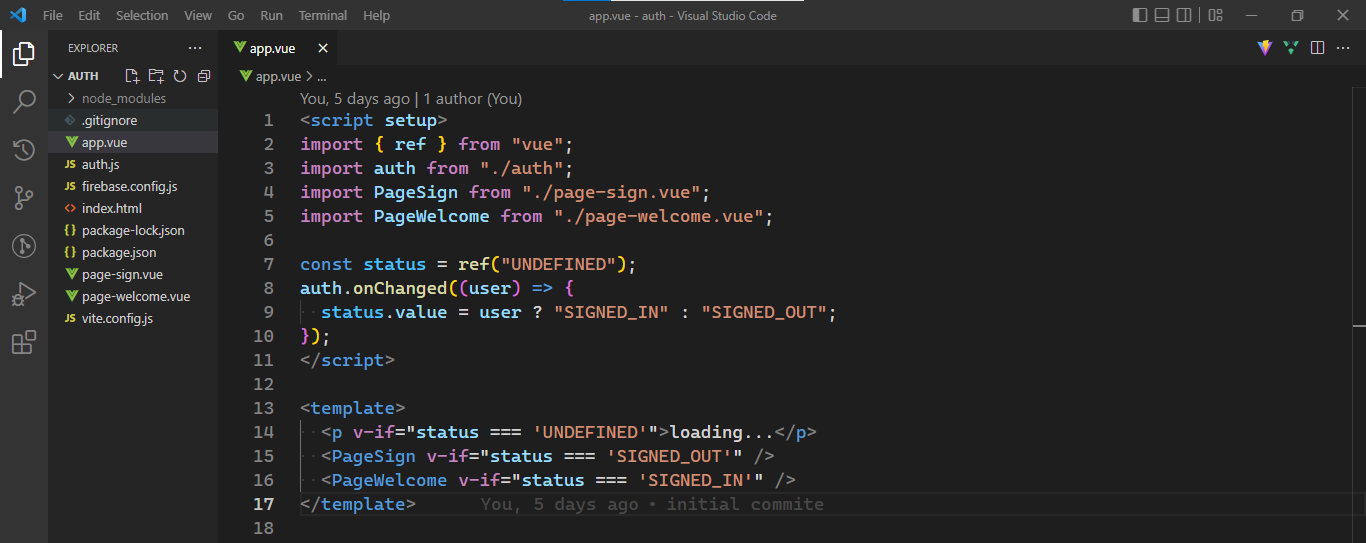1366x543 pixels.
Task: Open Source Control view in activity bar
Action: (x=24, y=198)
